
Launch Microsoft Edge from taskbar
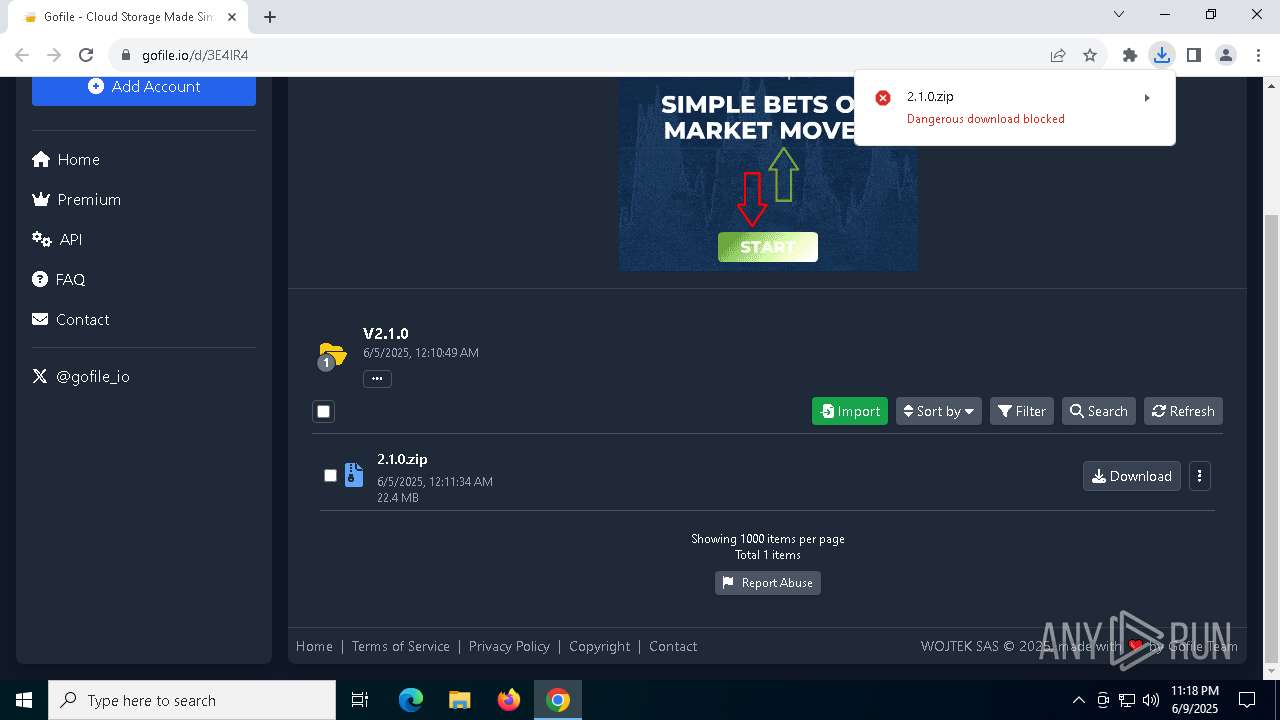[x=411, y=700]
